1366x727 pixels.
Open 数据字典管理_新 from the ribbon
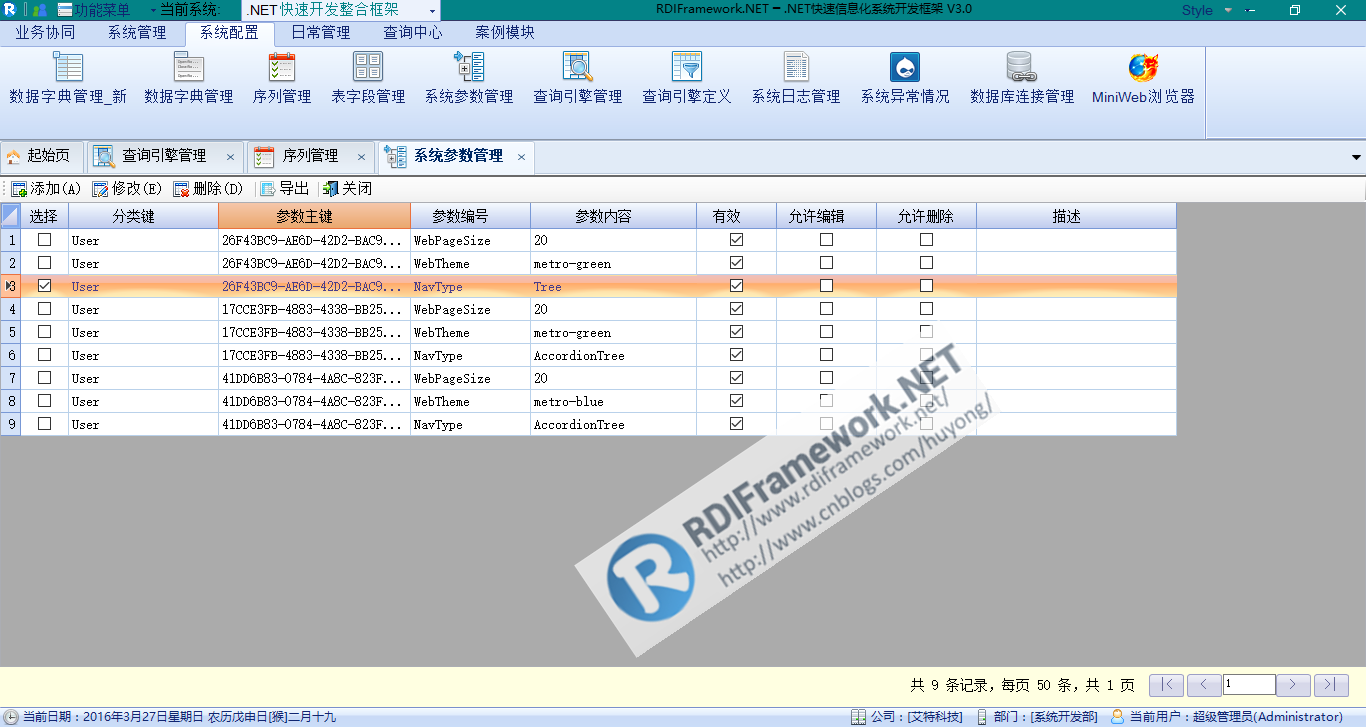pyautogui.click(x=68, y=78)
